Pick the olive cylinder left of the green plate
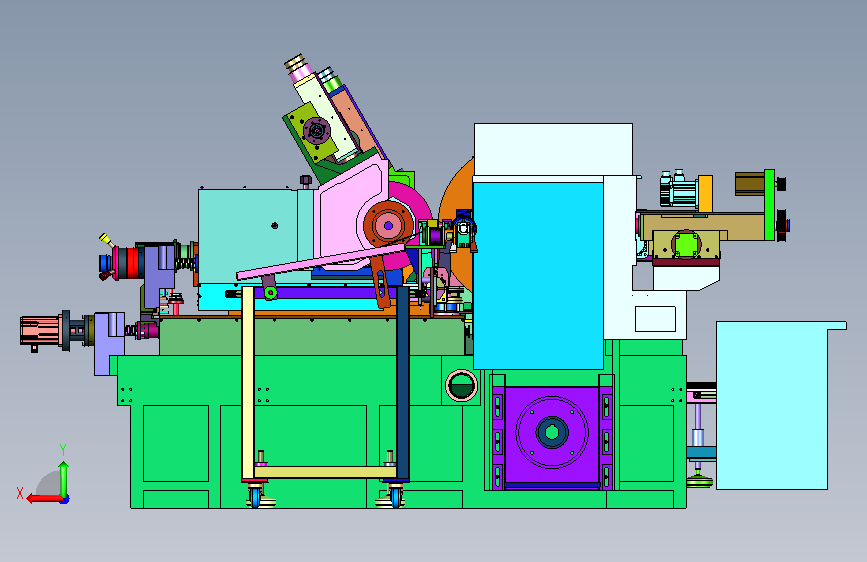 (x=750, y=184)
